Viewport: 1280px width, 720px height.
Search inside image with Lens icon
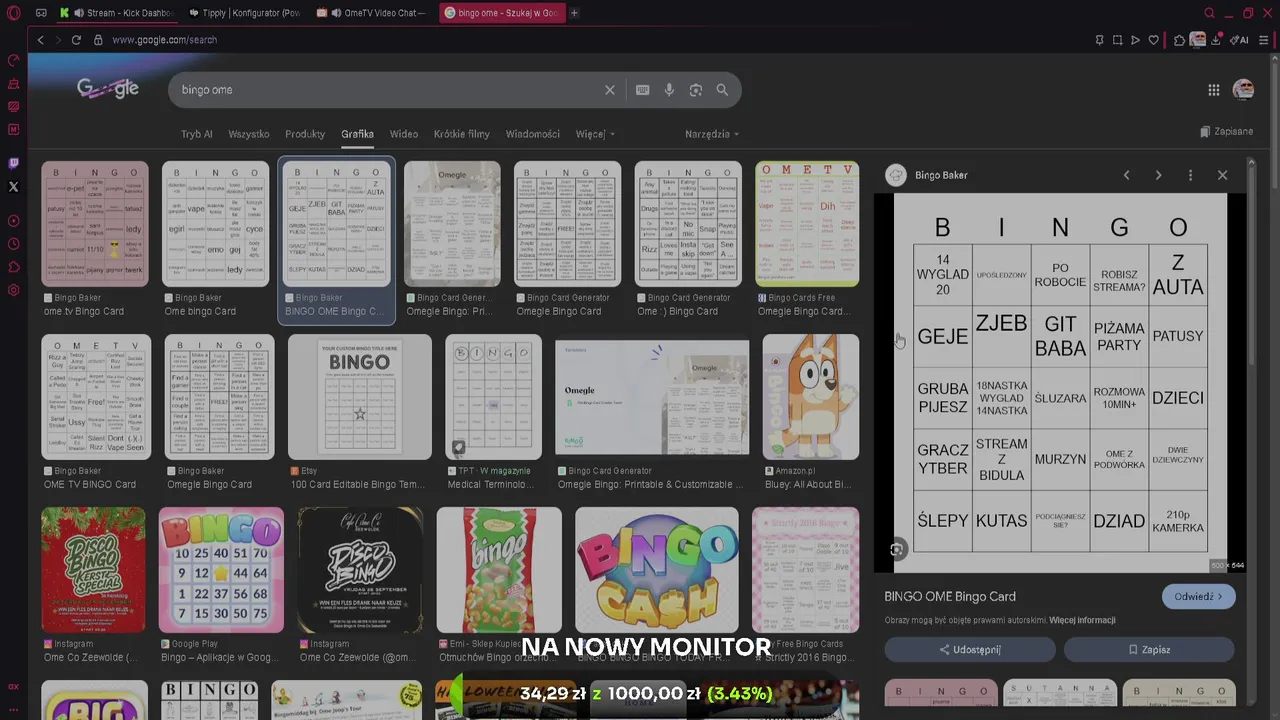pyautogui.click(x=897, y=549)
